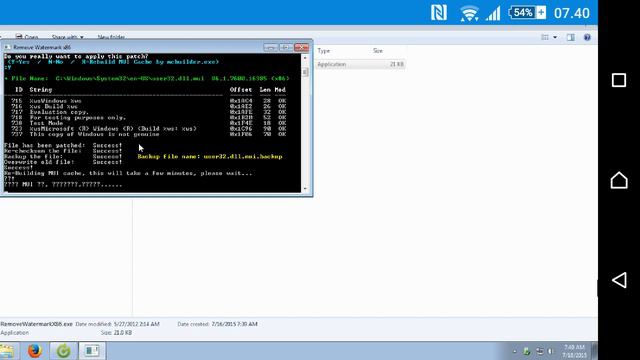Tap the mobile signal strength icon
The height and width of the screenshot is (360, 640).
pyautogui.click(x=493, y=13)
